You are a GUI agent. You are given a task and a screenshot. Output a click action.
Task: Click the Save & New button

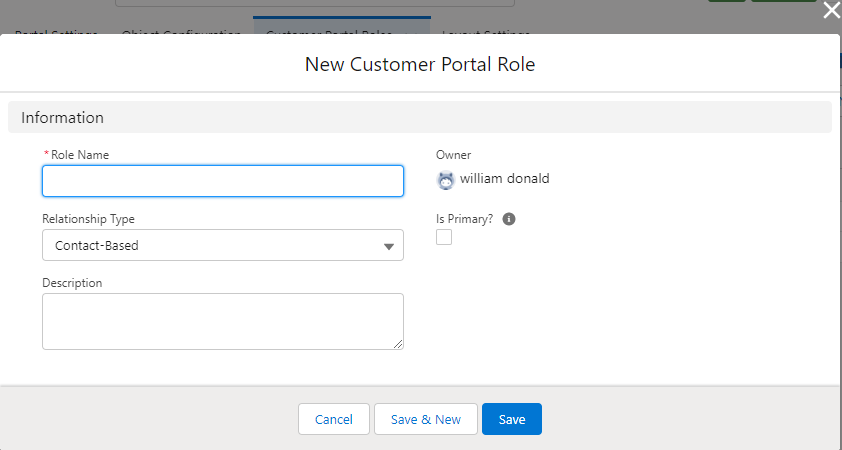(426, 420)
